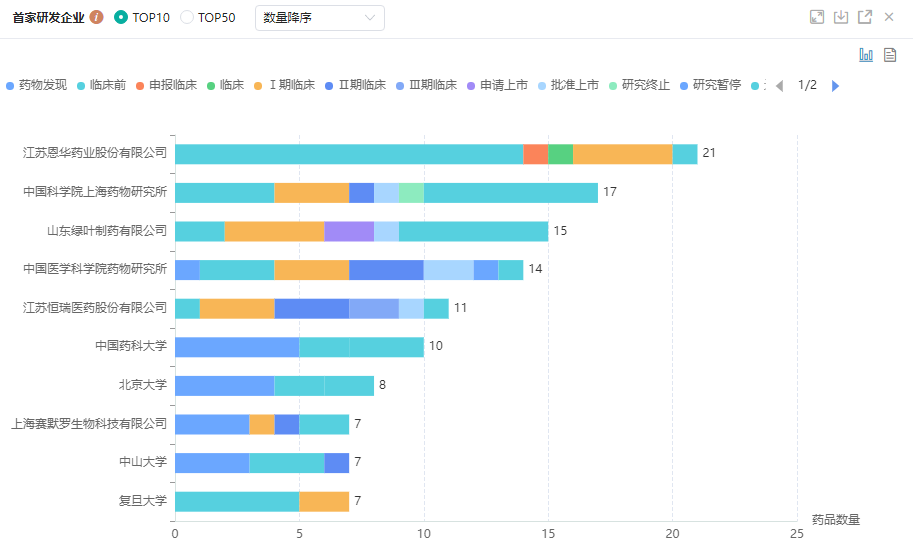Click 中国药科大学 axis label
The width and height of the screenshot is (913, 547).
click(x=131, y=346)
